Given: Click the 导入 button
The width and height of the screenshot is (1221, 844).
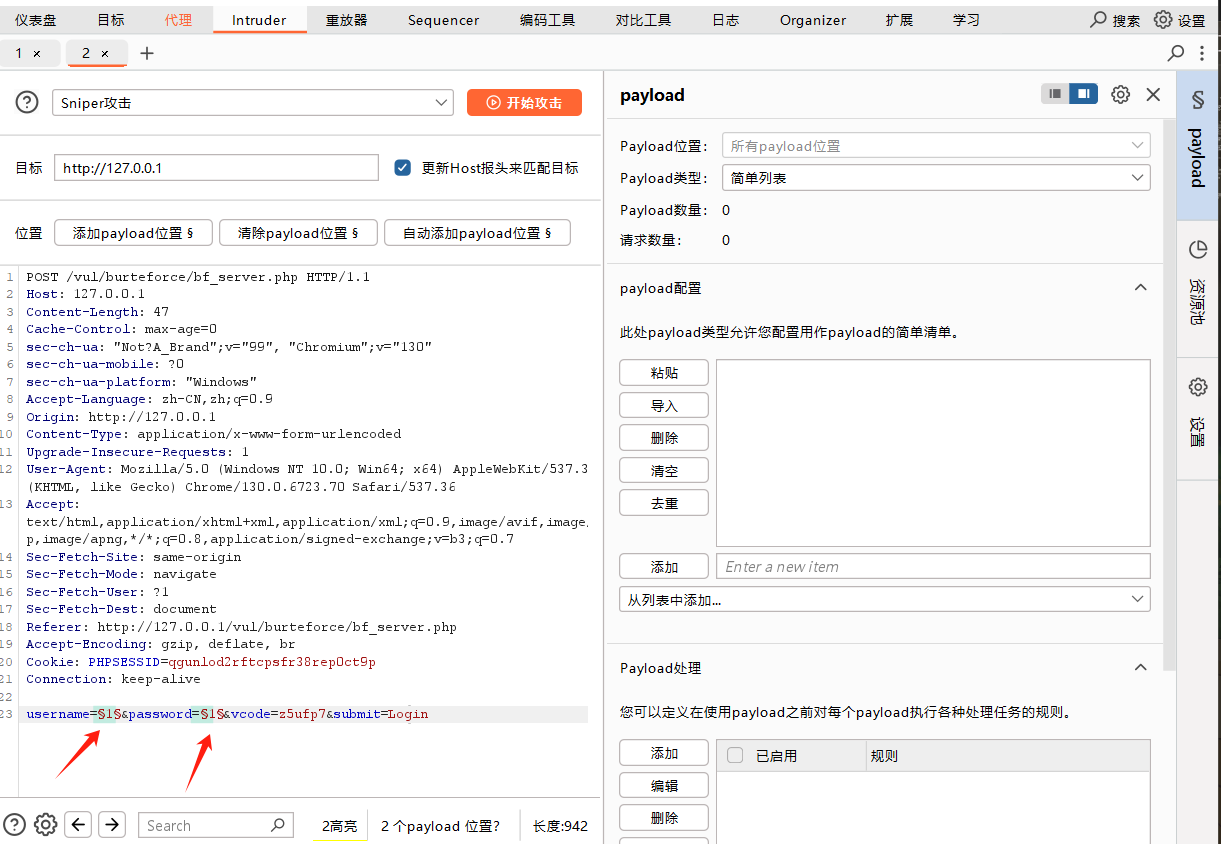Looking at the screenshot, I should point(664,405).
